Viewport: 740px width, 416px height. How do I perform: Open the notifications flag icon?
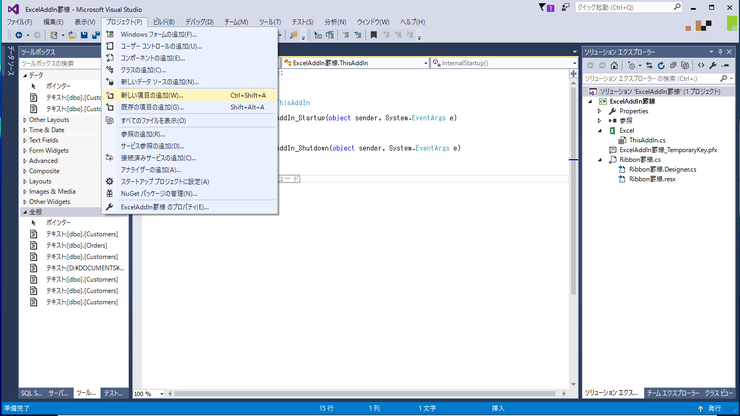(546, 8)
